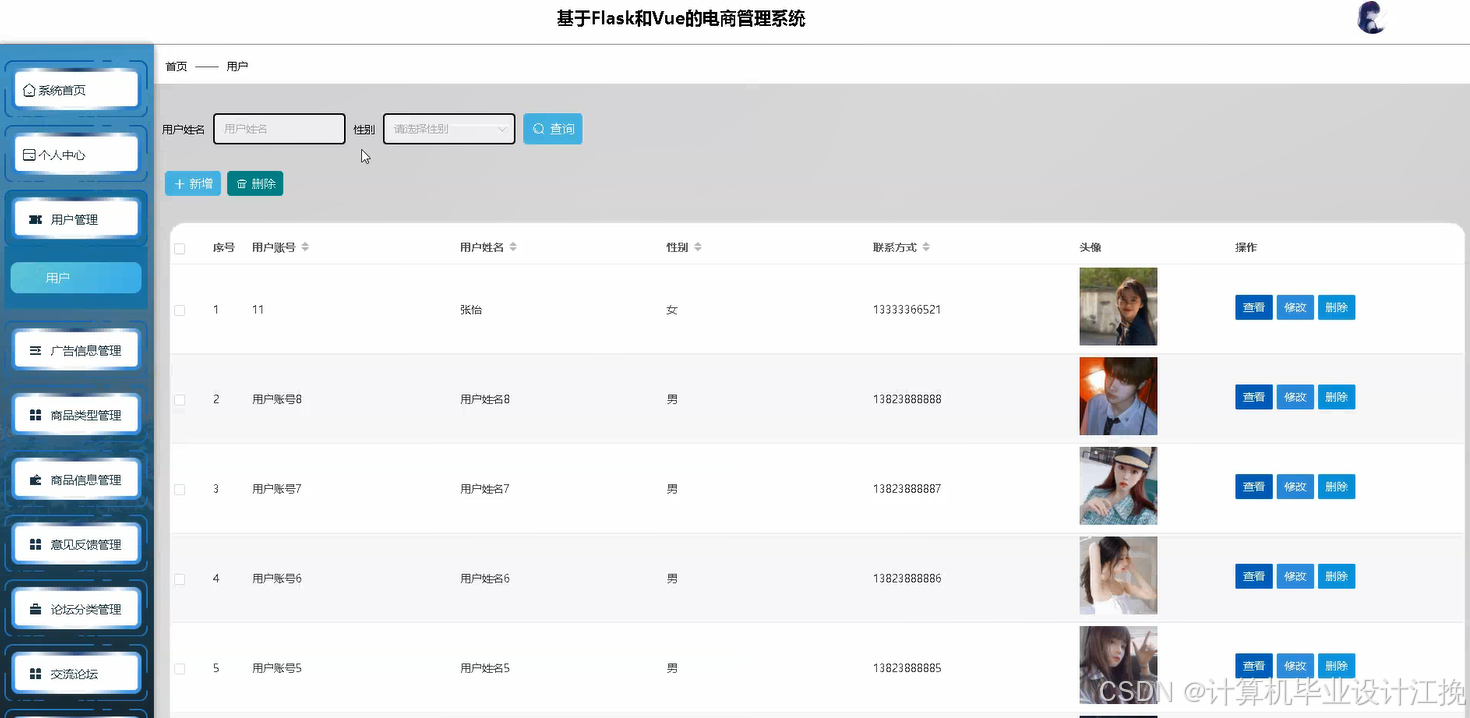Click the grid icon beside 意见反馈管理
This screenshot has width=1470, height=718.
35,544
